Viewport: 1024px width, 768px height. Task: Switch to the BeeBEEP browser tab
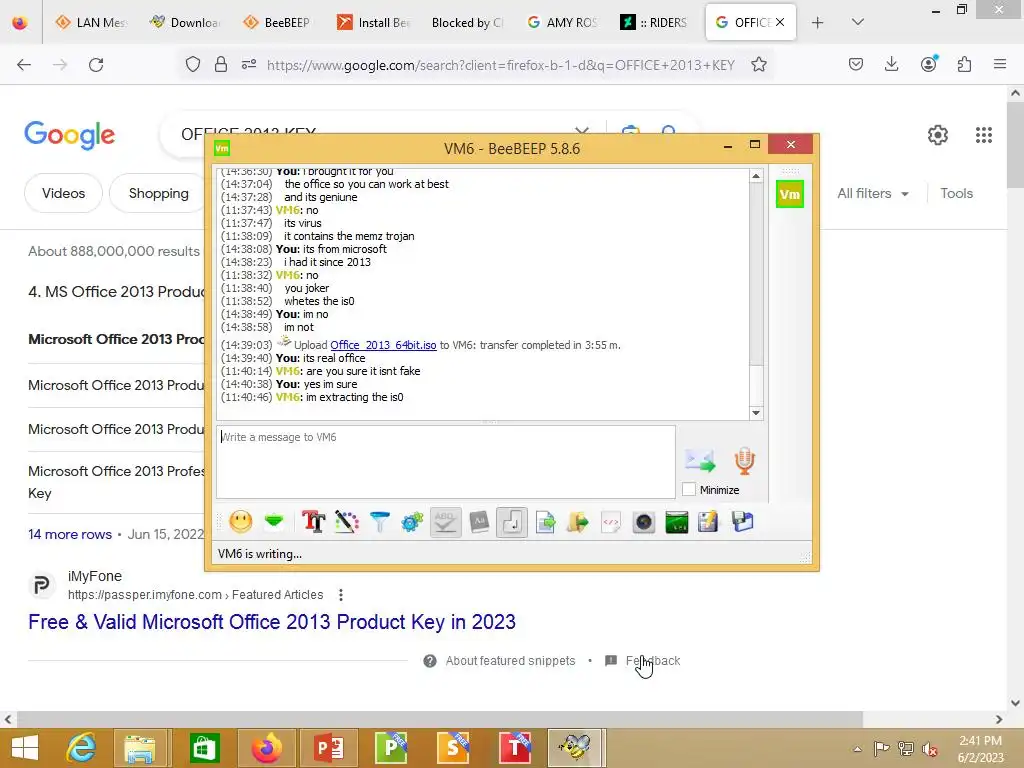tap(277, 22)
